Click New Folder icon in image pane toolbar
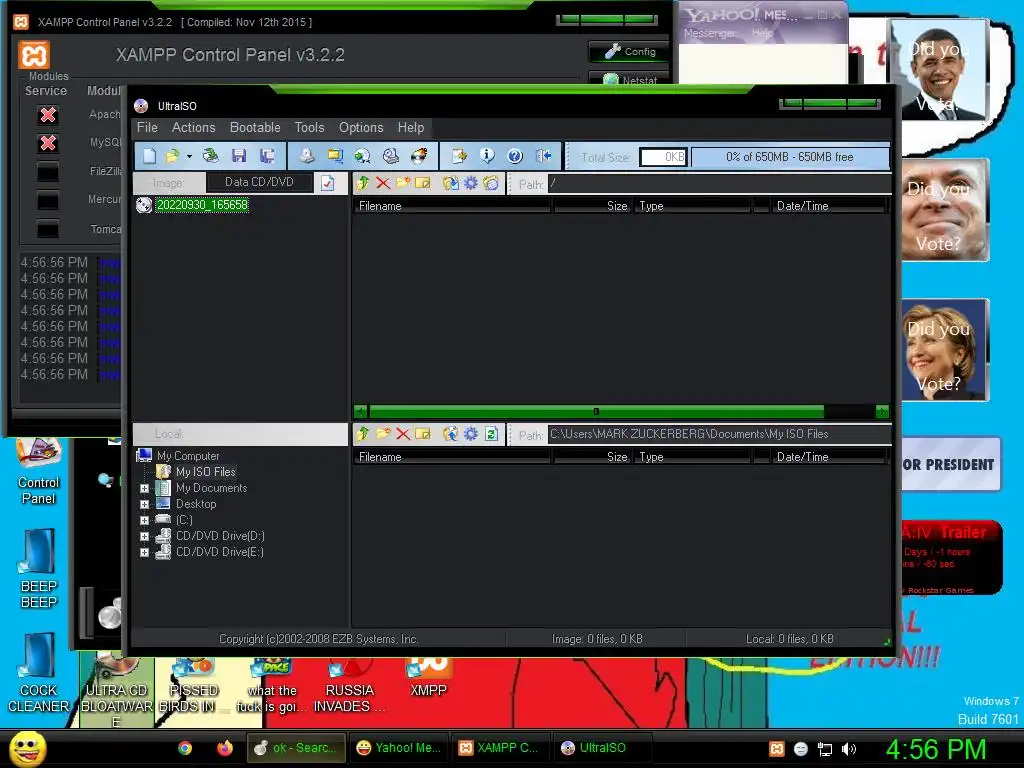Image resolution: width=1024 pixels, height=768 pixels. coord(403,184)
